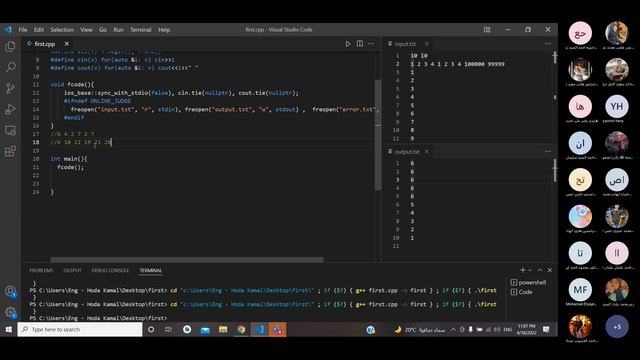
Task: Show the +5 more participants
Action: click(617, 327)
